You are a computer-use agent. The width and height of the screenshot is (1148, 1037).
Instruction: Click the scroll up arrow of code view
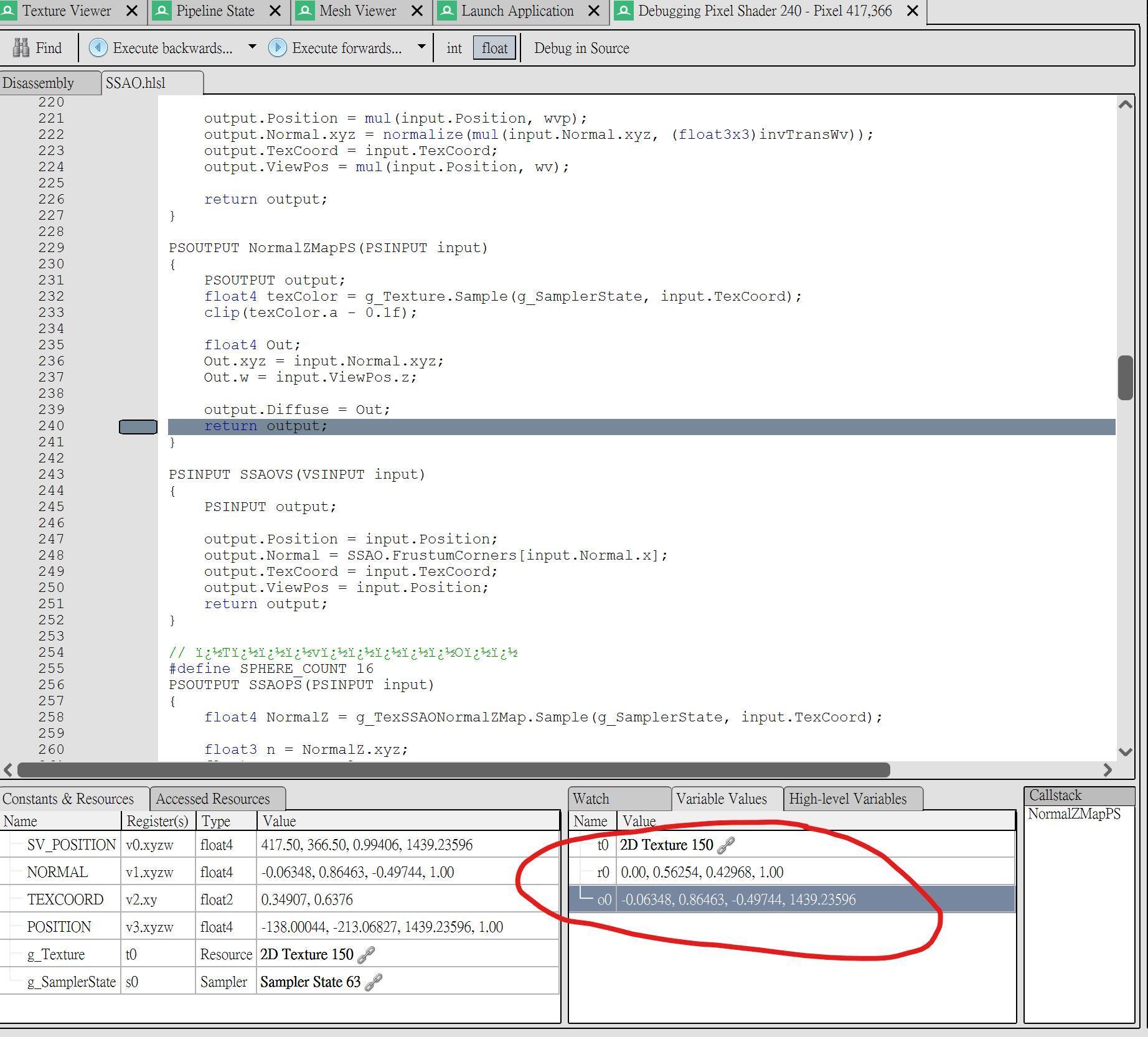tap(1125, 105)
